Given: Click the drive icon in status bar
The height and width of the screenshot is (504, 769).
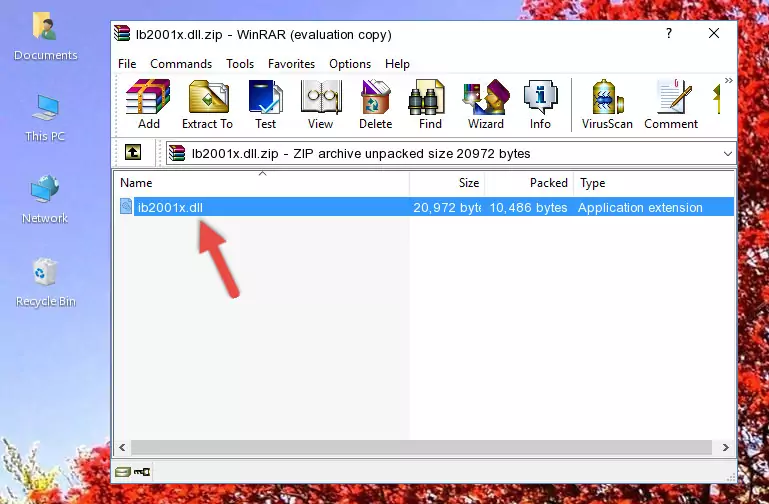Looking at the screenshot, I should point(123,472).
